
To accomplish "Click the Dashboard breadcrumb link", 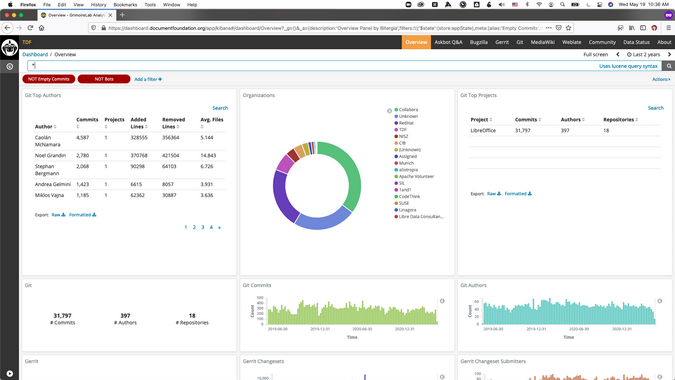I will click(x=35, y=55).
